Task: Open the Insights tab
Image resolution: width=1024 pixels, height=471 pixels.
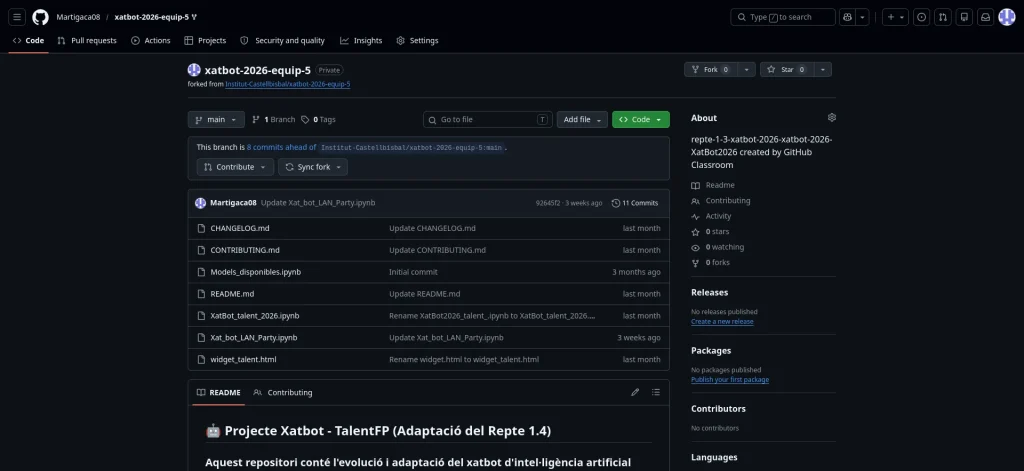Action: click(361, 41)
